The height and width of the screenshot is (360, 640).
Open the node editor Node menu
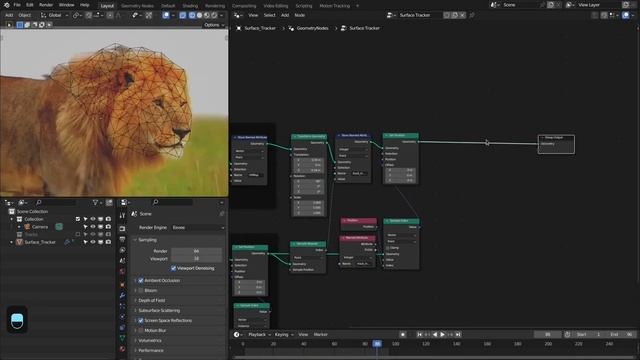click(300, 15)
